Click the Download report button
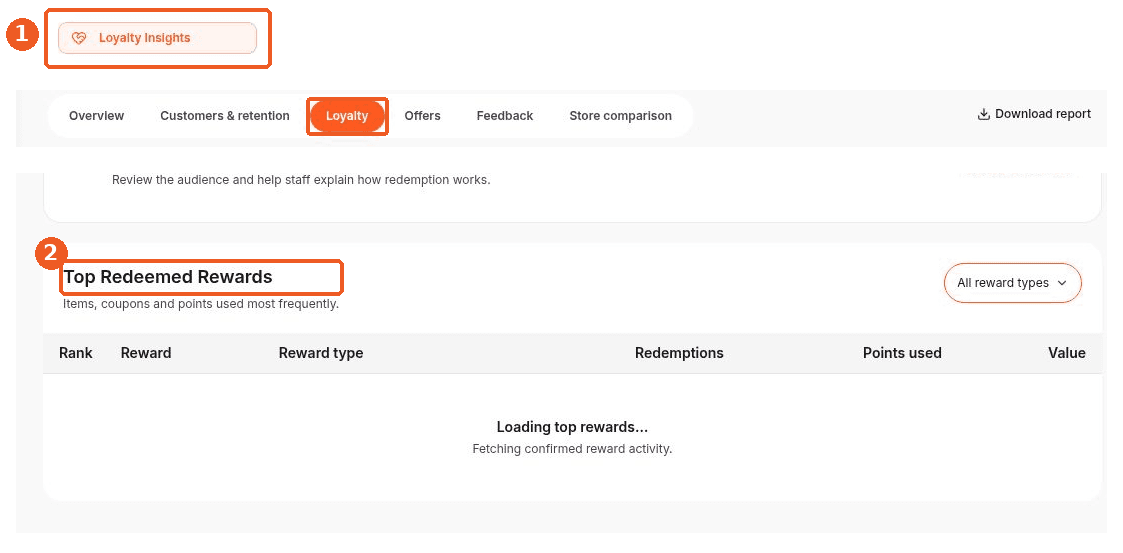Screen dimensions: 1123x553 pyautogui.click(x=1034, y=114)
